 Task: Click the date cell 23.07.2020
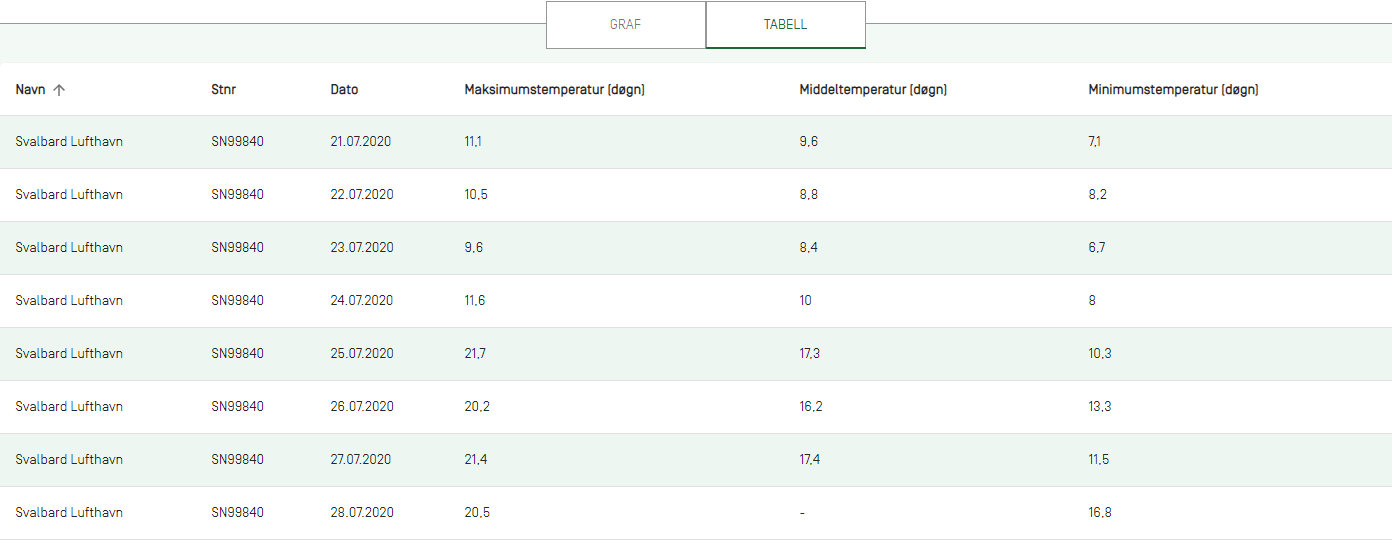tap(362, 248)
